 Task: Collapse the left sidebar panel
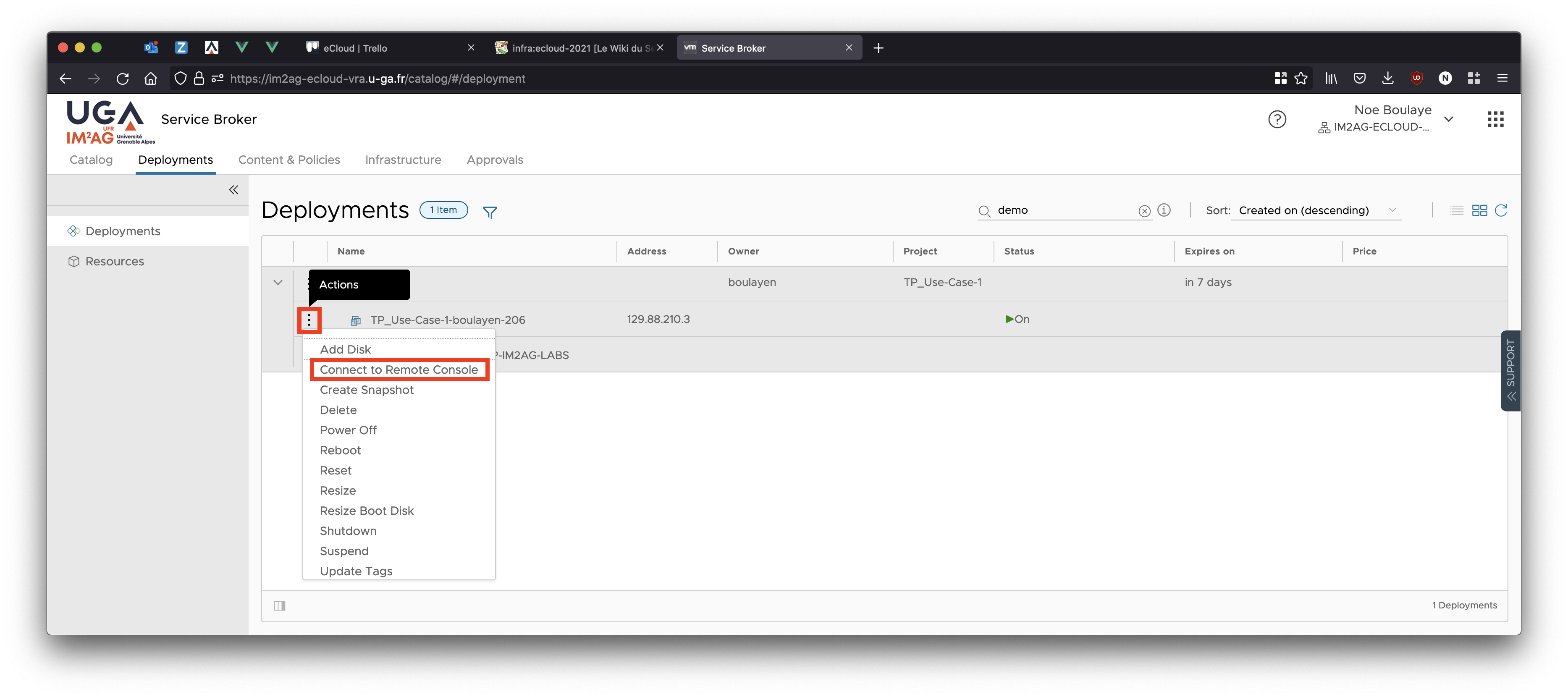tap(233, 190)
